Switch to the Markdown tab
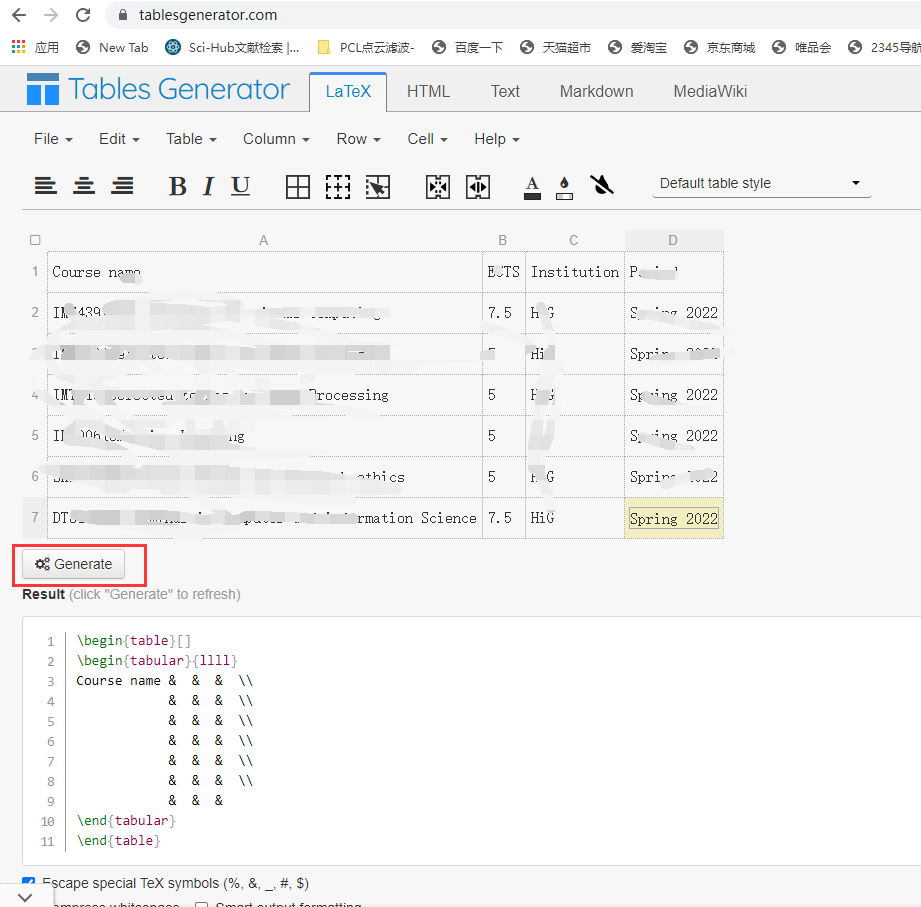The width and height of the screenshot is (921, 907). point(596,91)
